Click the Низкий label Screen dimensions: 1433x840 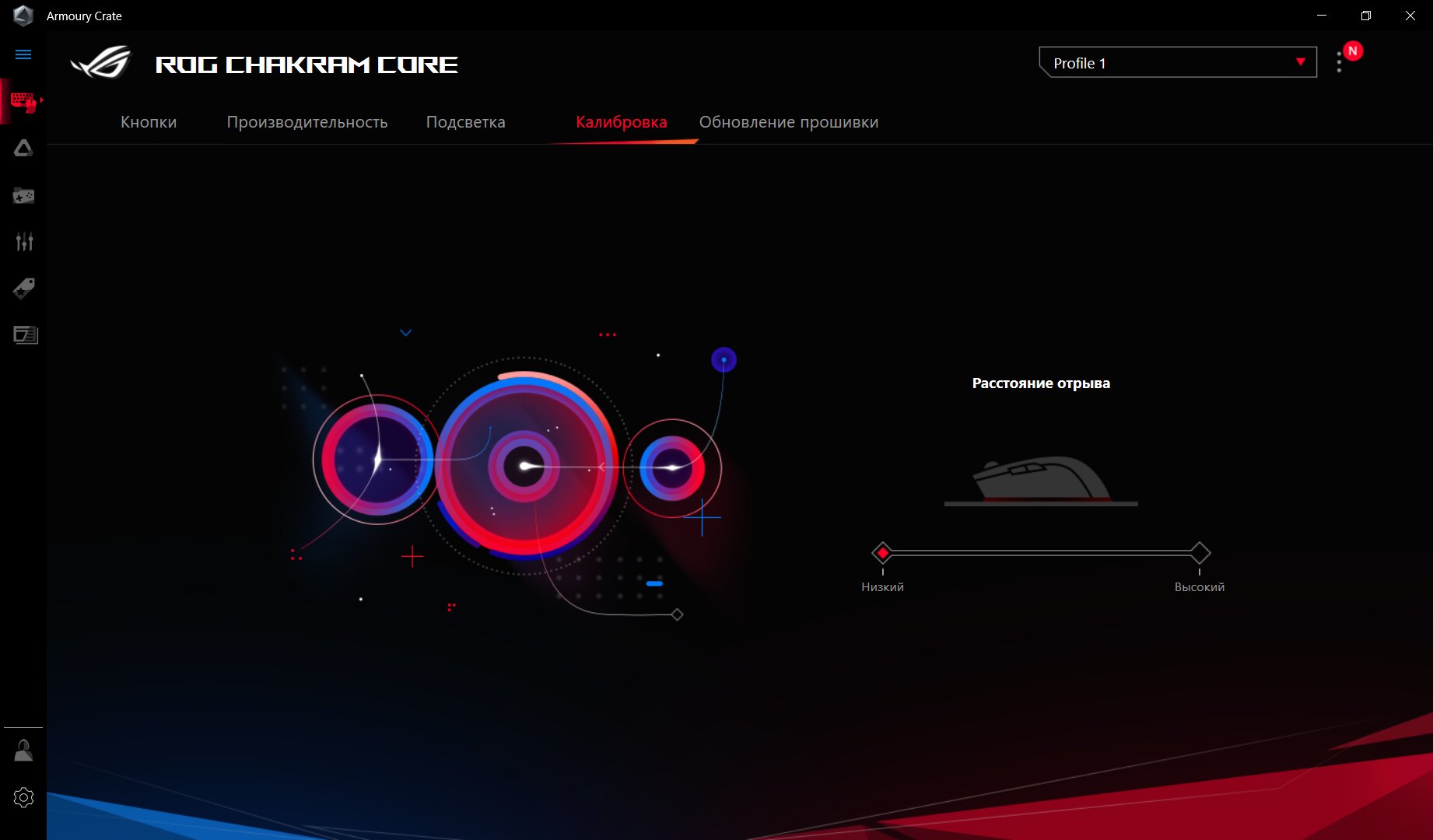tap(882, 587)
